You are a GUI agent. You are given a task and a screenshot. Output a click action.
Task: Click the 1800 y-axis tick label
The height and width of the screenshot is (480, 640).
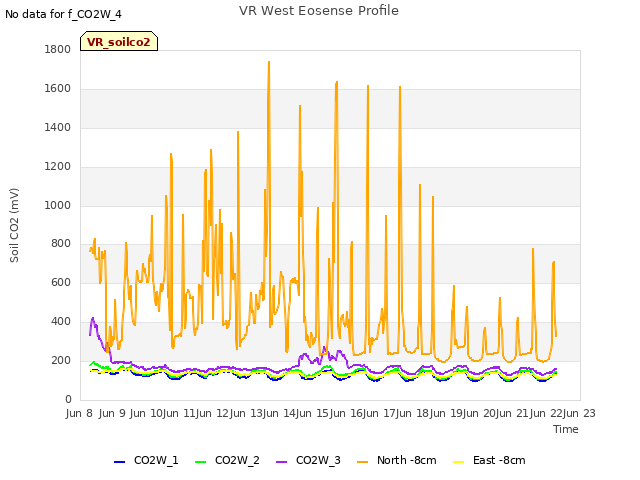pos(58,49)
